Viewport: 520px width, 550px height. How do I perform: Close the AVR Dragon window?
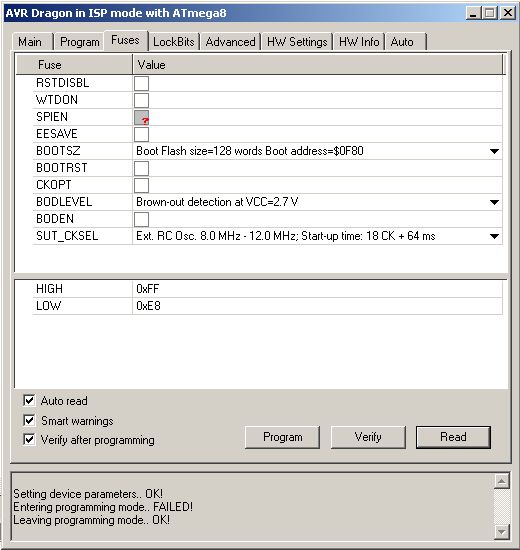pos(508,13)
